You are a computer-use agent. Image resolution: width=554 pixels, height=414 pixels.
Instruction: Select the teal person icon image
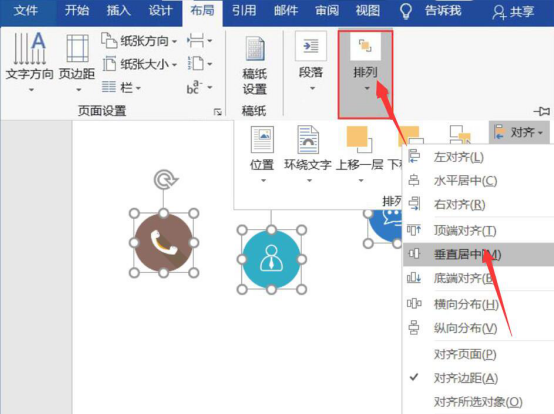pyautogui.click(x=271, y=260)
